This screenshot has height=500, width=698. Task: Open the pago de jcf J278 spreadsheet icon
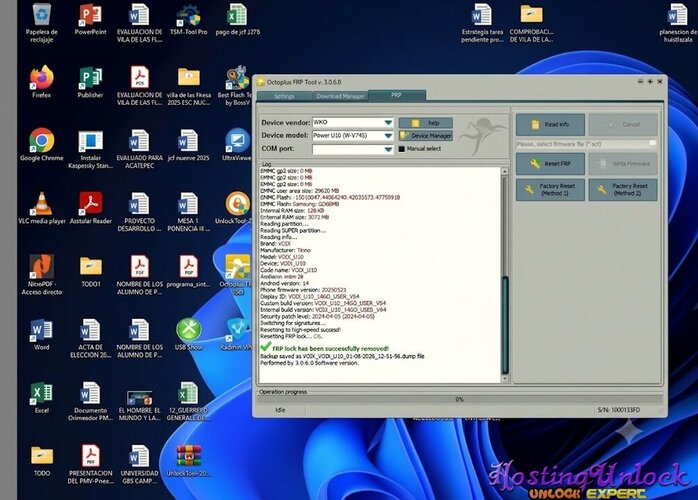point(237,19)
